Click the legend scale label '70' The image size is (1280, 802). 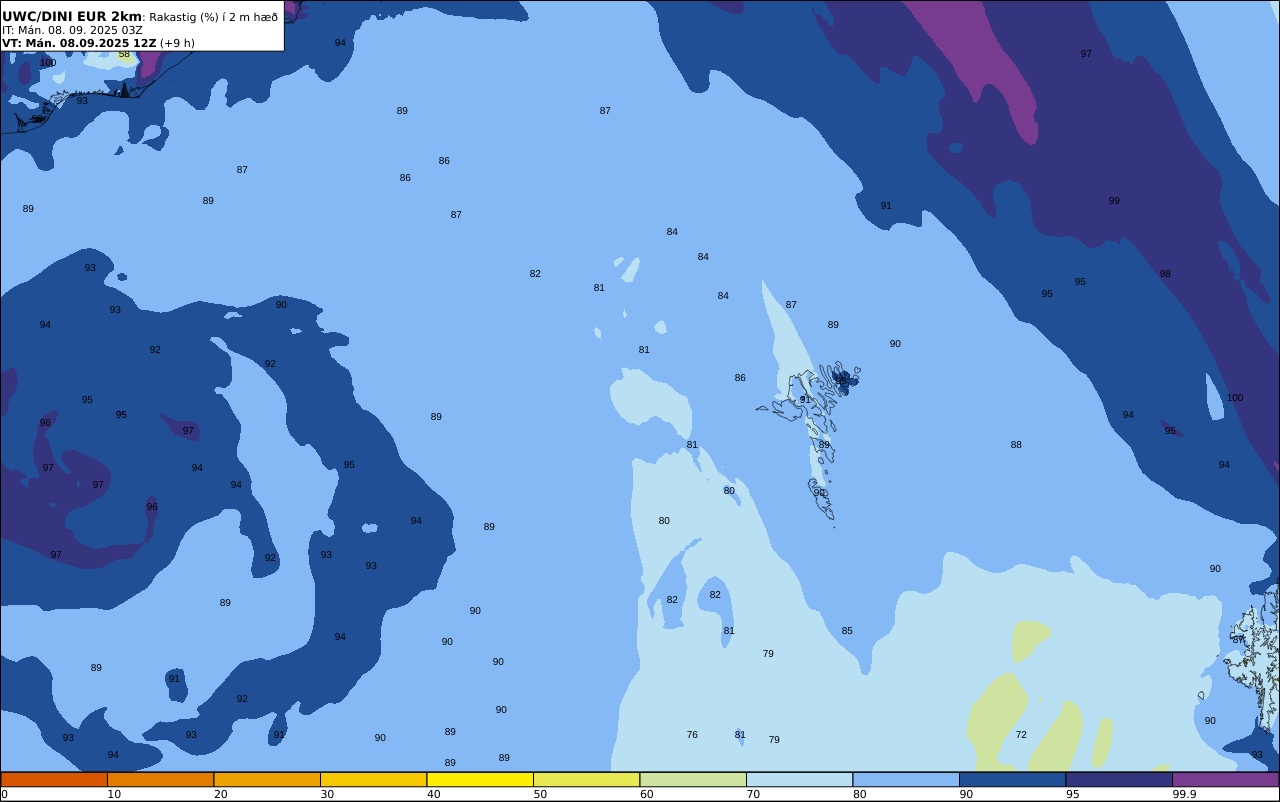[x=753, y=794]
